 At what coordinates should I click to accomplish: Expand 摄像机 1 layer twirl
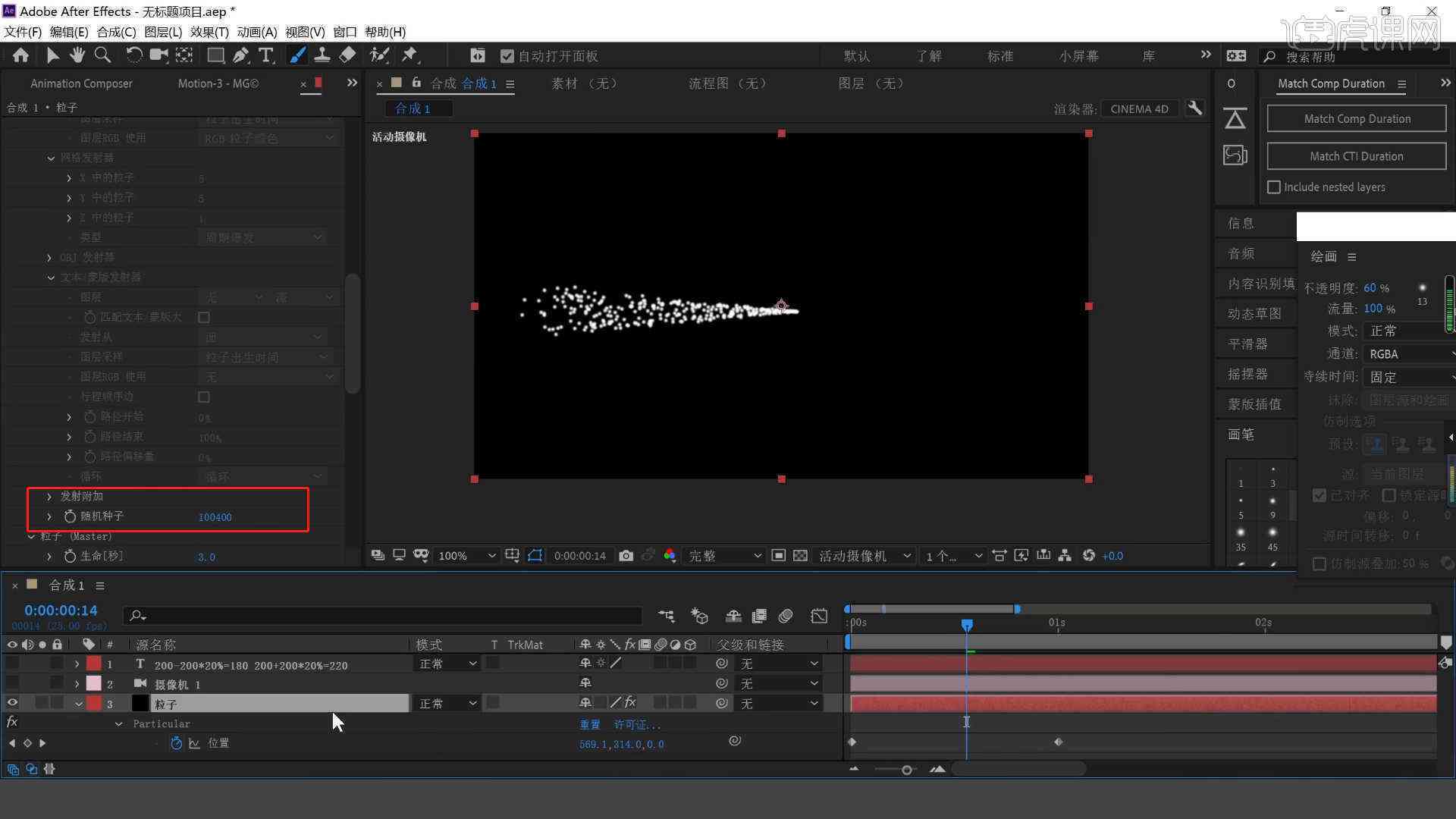point(77,684)
